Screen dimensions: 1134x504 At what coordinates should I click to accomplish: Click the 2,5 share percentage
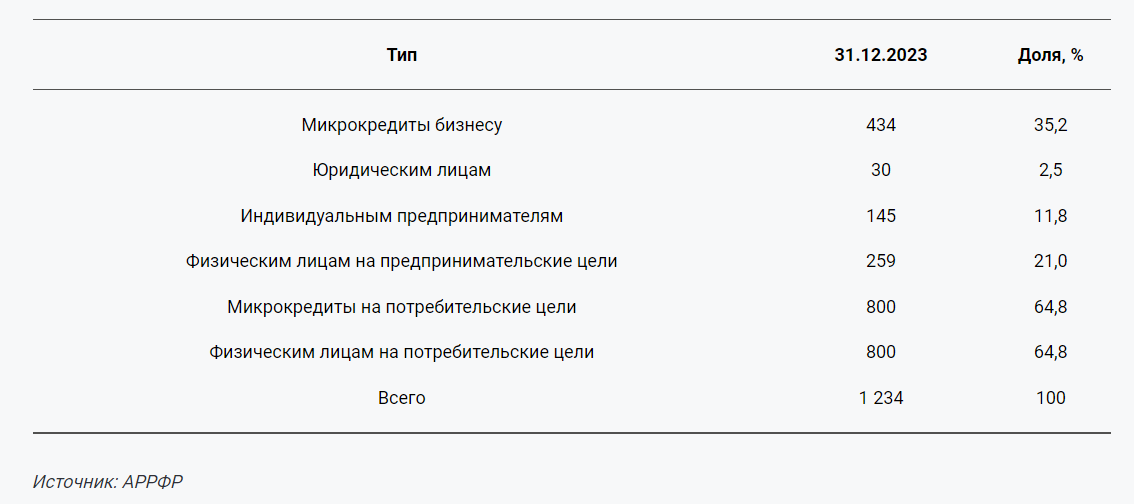[x=1050, y=171]
